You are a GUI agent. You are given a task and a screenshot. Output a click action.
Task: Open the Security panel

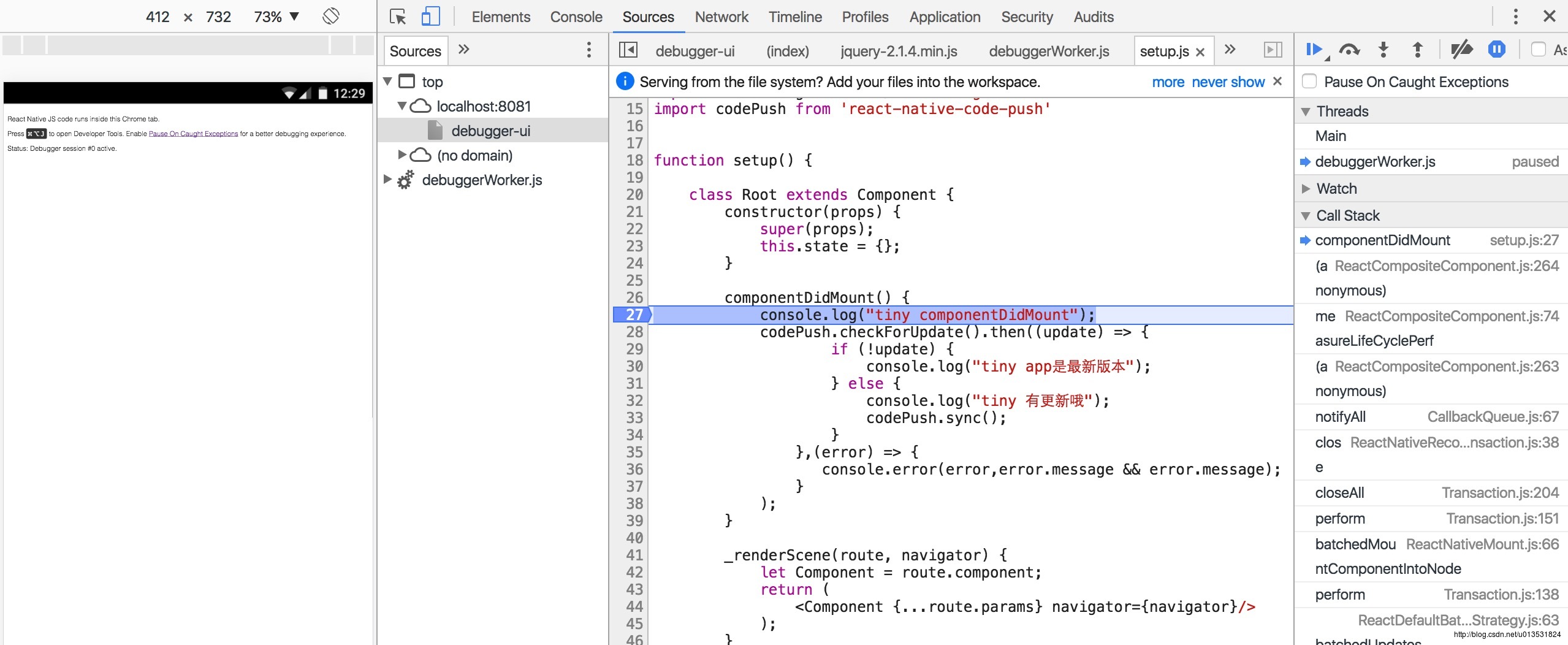[1027, 17]
